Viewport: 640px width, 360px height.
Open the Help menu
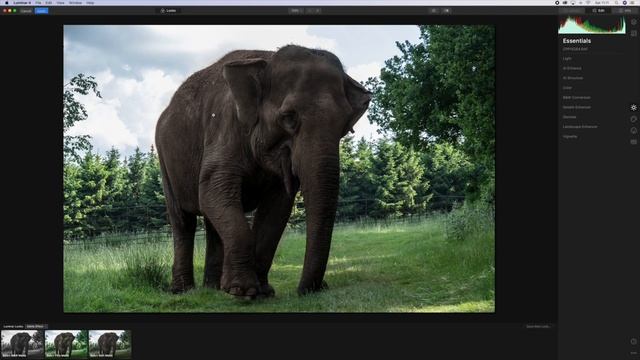[x=90, y=2]
